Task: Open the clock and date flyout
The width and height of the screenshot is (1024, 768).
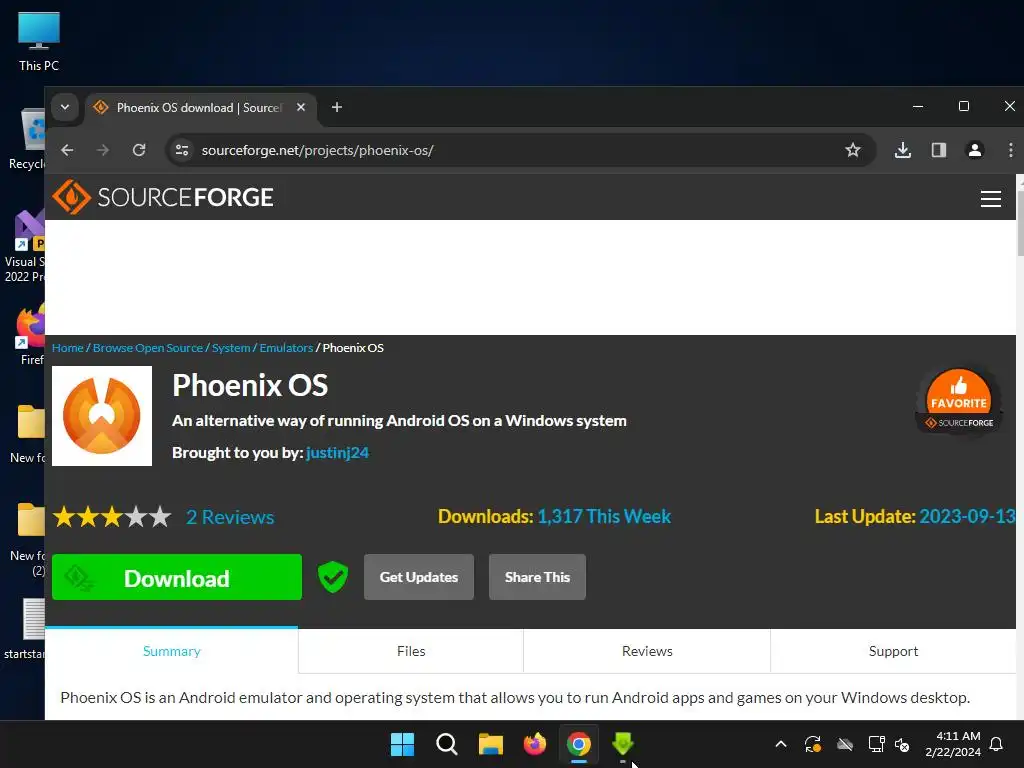Action: (952, 744)
